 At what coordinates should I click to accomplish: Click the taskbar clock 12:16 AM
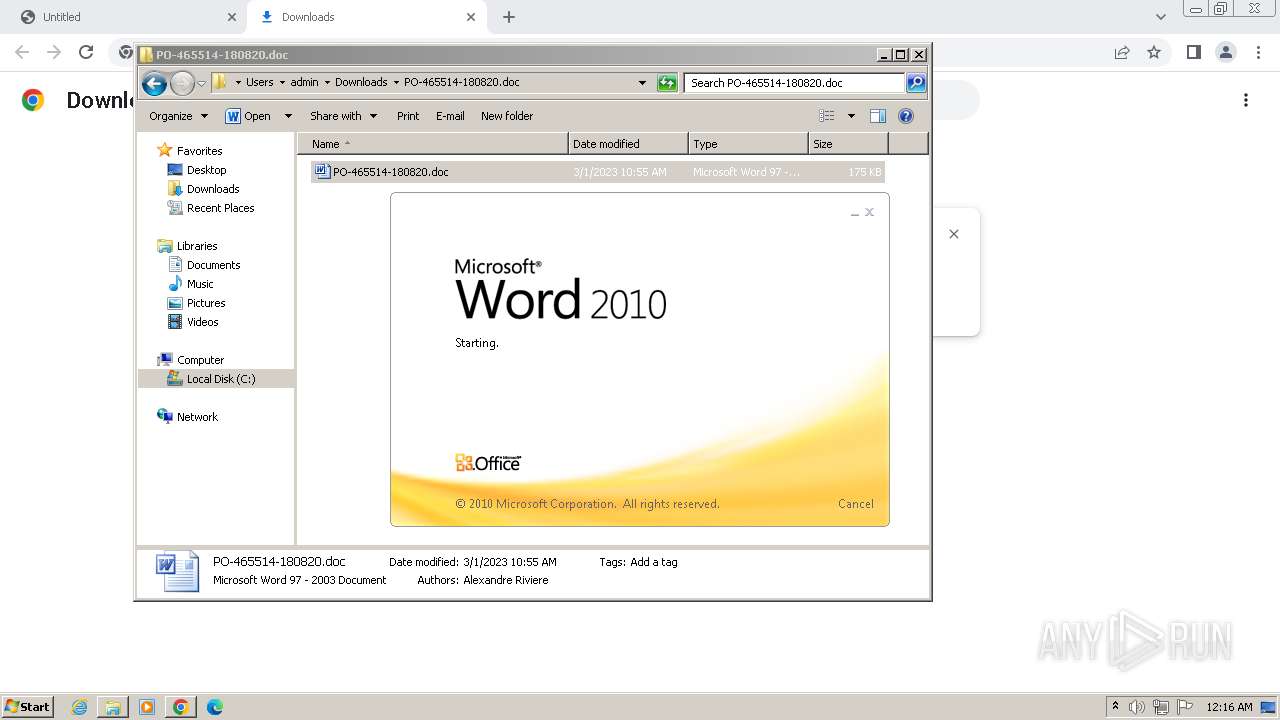pyautogui.click(x=1229, y=707)
